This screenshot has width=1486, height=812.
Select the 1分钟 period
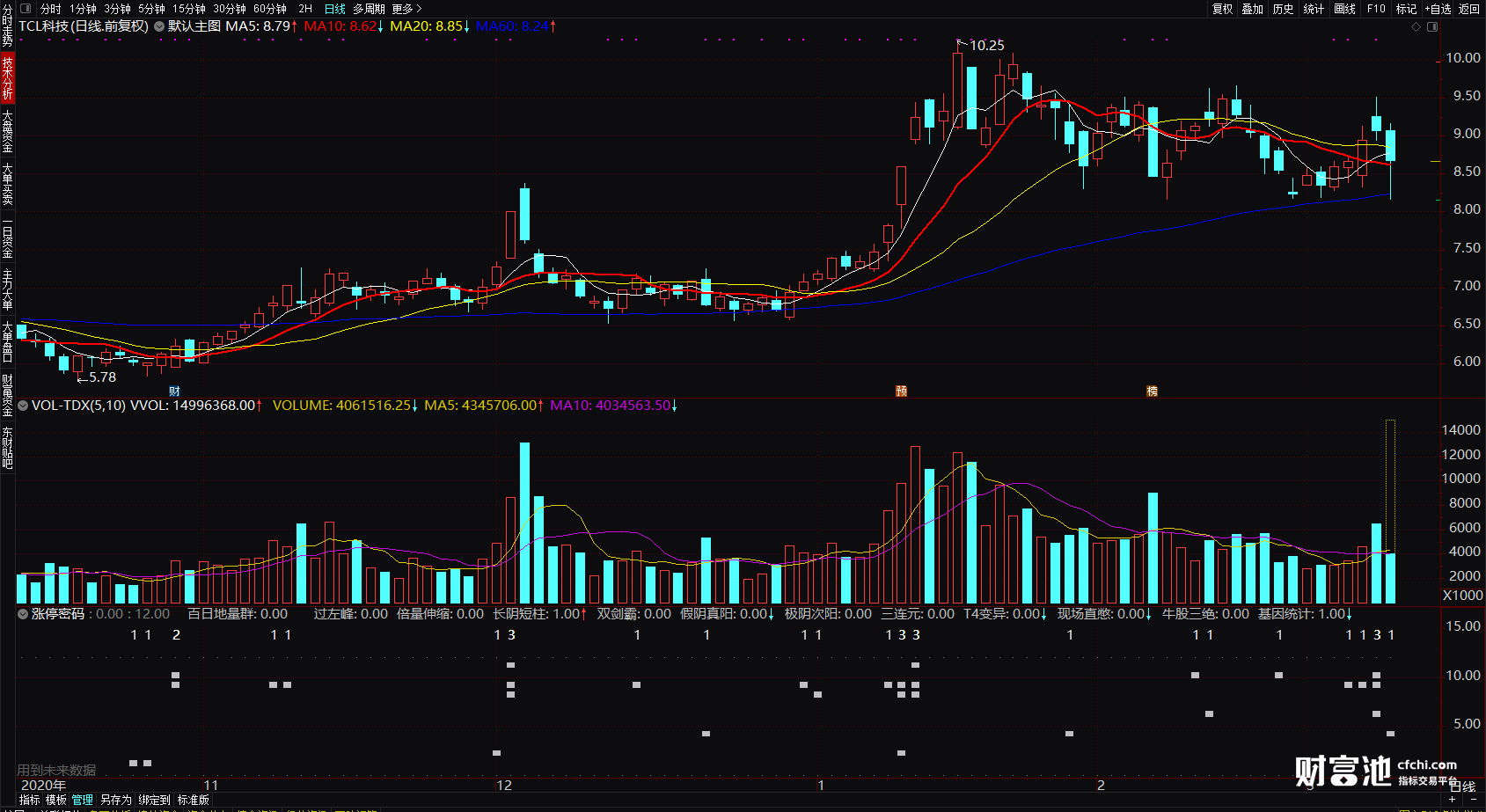tap(83, 9)
